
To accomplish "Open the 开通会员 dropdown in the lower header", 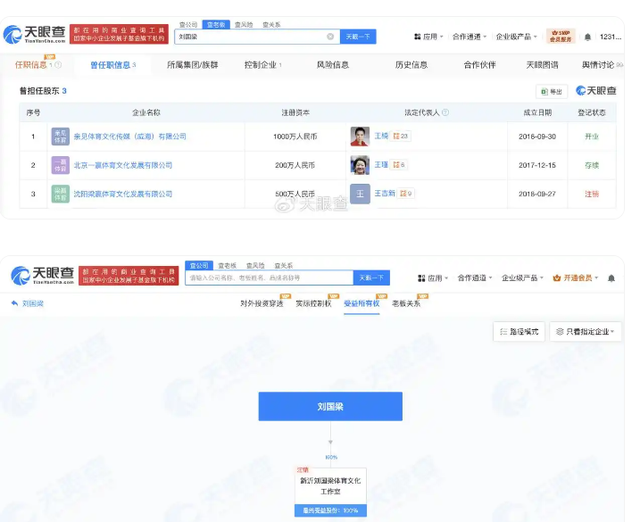I will click(576, 278).
